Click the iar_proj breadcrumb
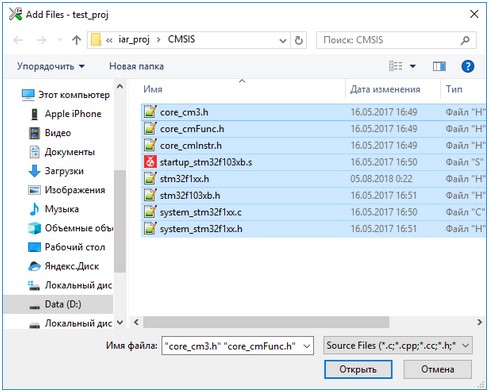 [x=134, y=40]
